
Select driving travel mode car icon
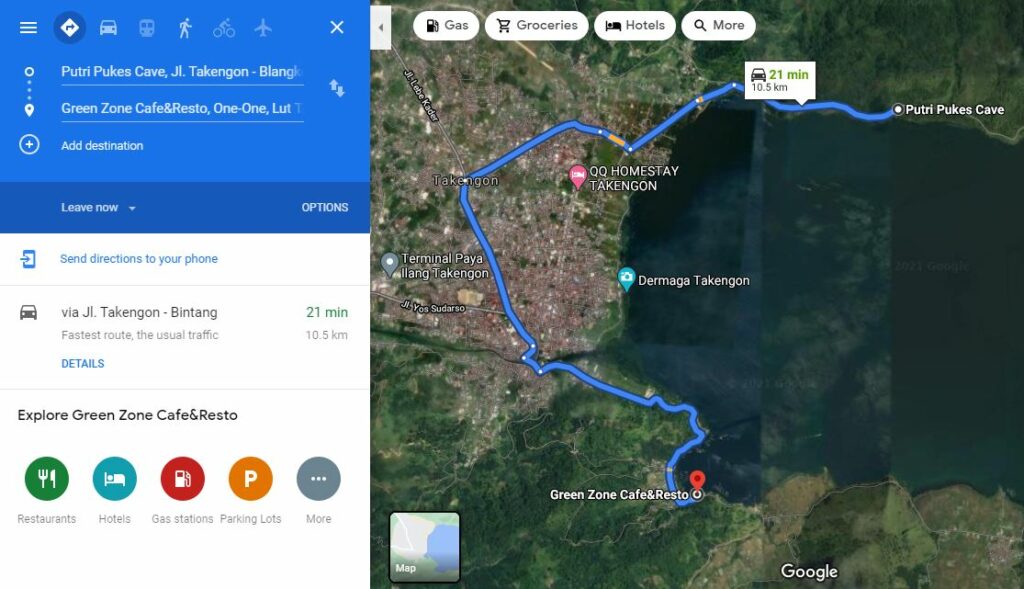(108, 27)
